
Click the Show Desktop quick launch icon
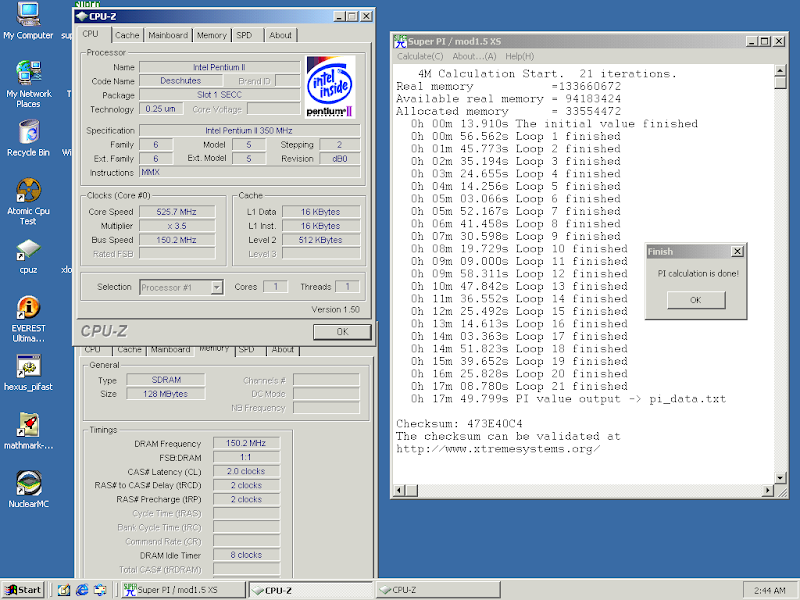64,590
